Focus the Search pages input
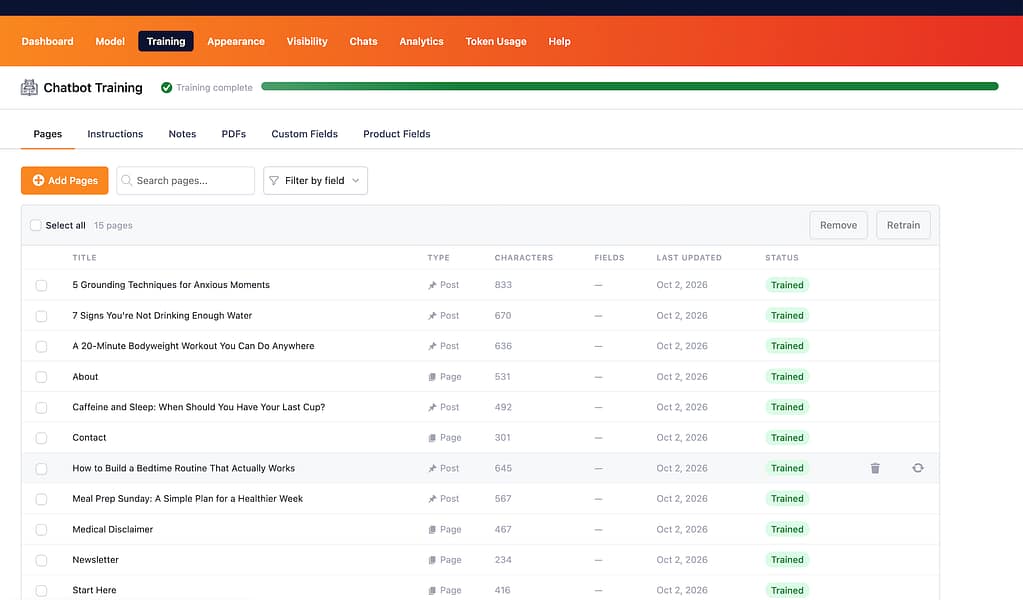1023x600 pixels. [x=185, y=181]
